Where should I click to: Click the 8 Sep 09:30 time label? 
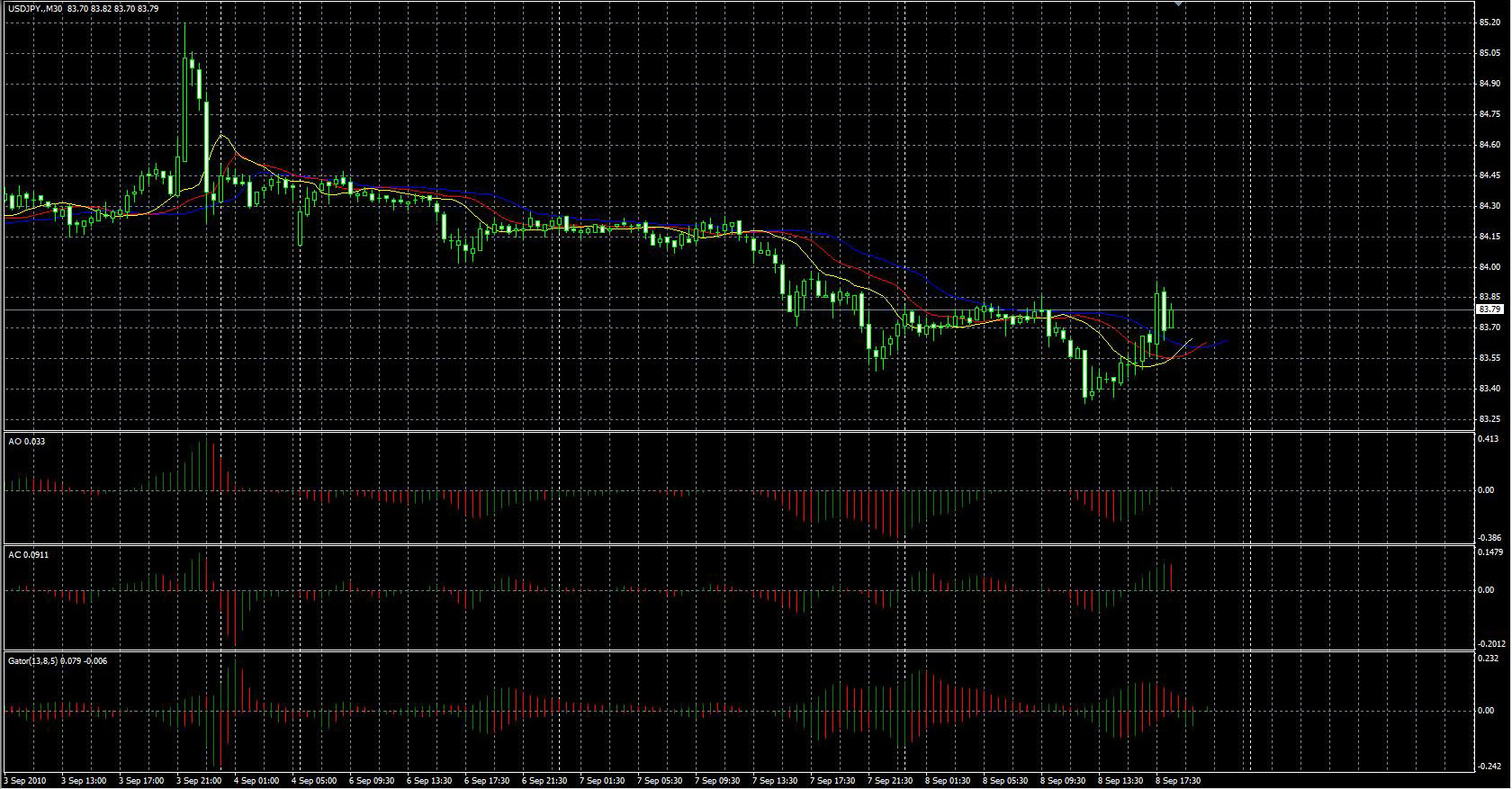click(1062, 781)
